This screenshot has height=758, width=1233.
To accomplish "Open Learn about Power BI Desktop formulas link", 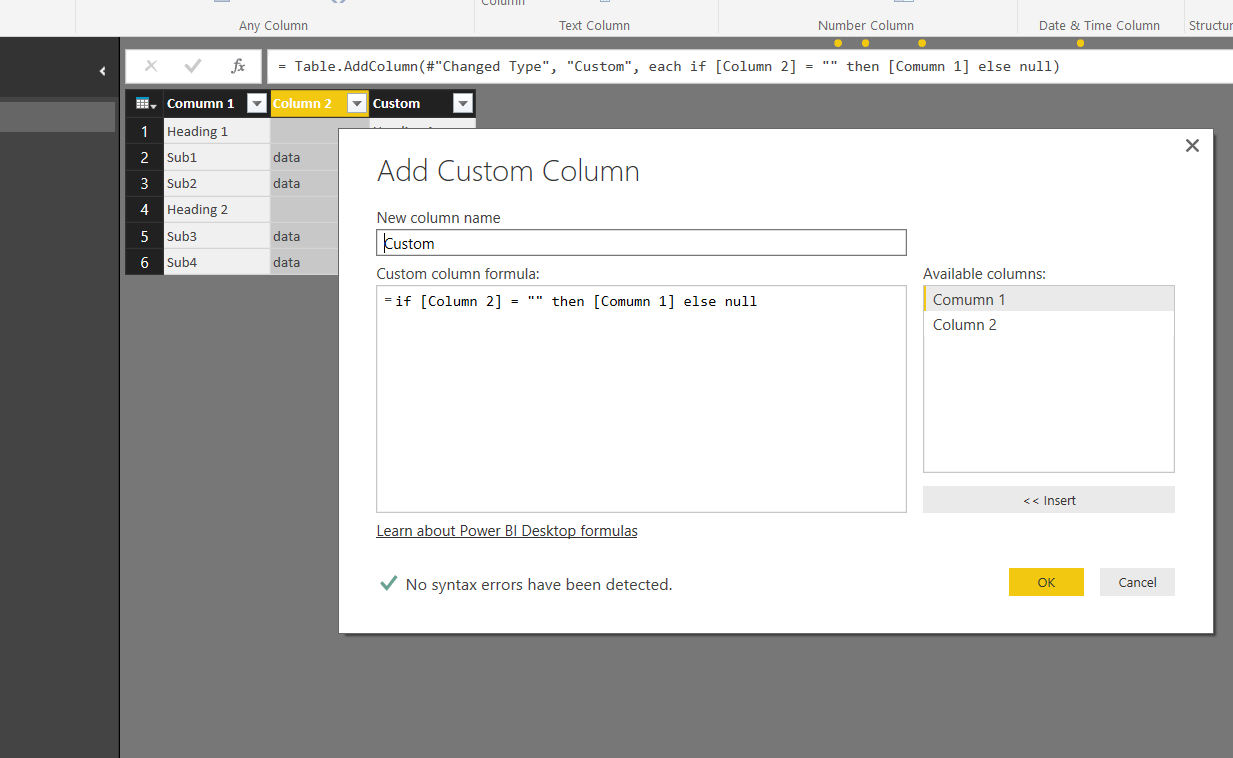I will click(507, 531).
